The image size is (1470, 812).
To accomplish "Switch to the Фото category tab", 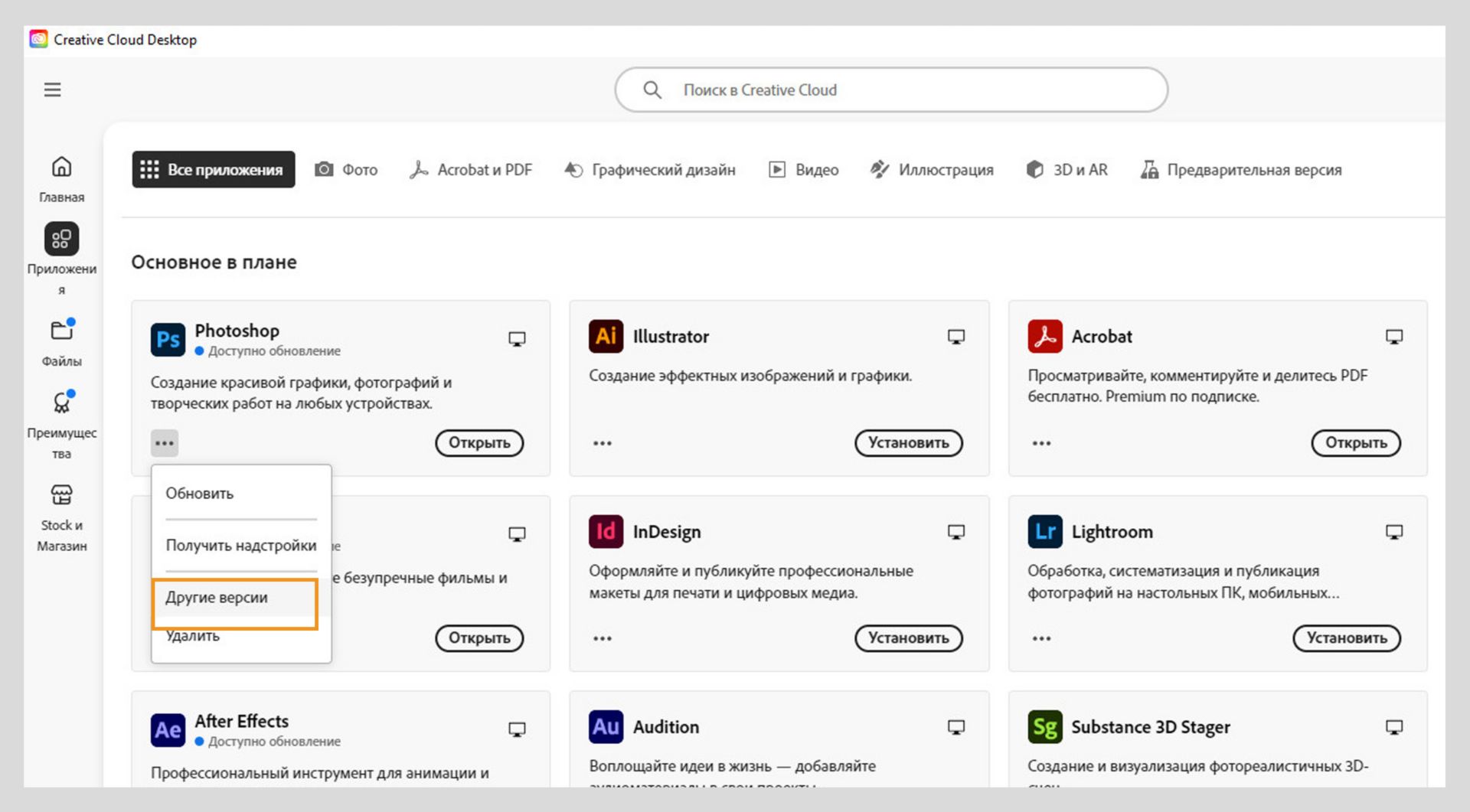I will pos(346,170).
